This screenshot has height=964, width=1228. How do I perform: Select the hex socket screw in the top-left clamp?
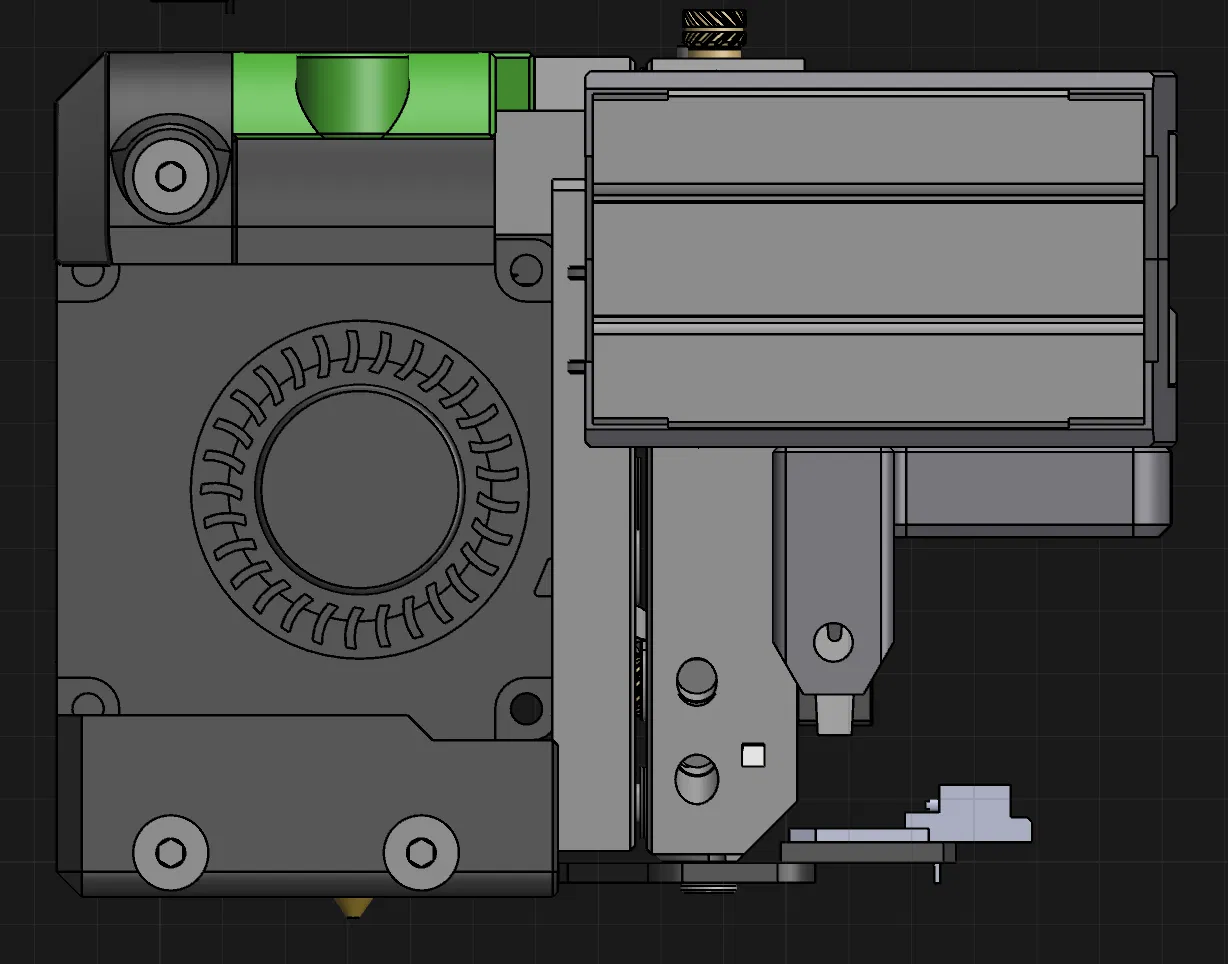tap(171, 177)
